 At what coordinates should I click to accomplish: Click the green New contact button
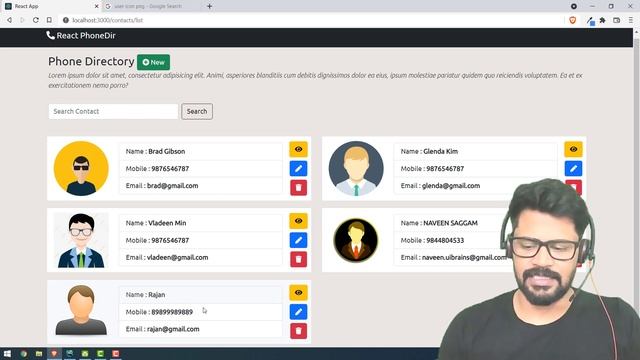coord(153,62)
